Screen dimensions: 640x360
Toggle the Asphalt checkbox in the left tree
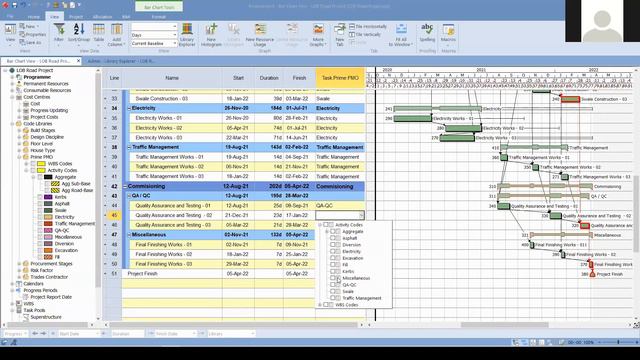[40, 204]
